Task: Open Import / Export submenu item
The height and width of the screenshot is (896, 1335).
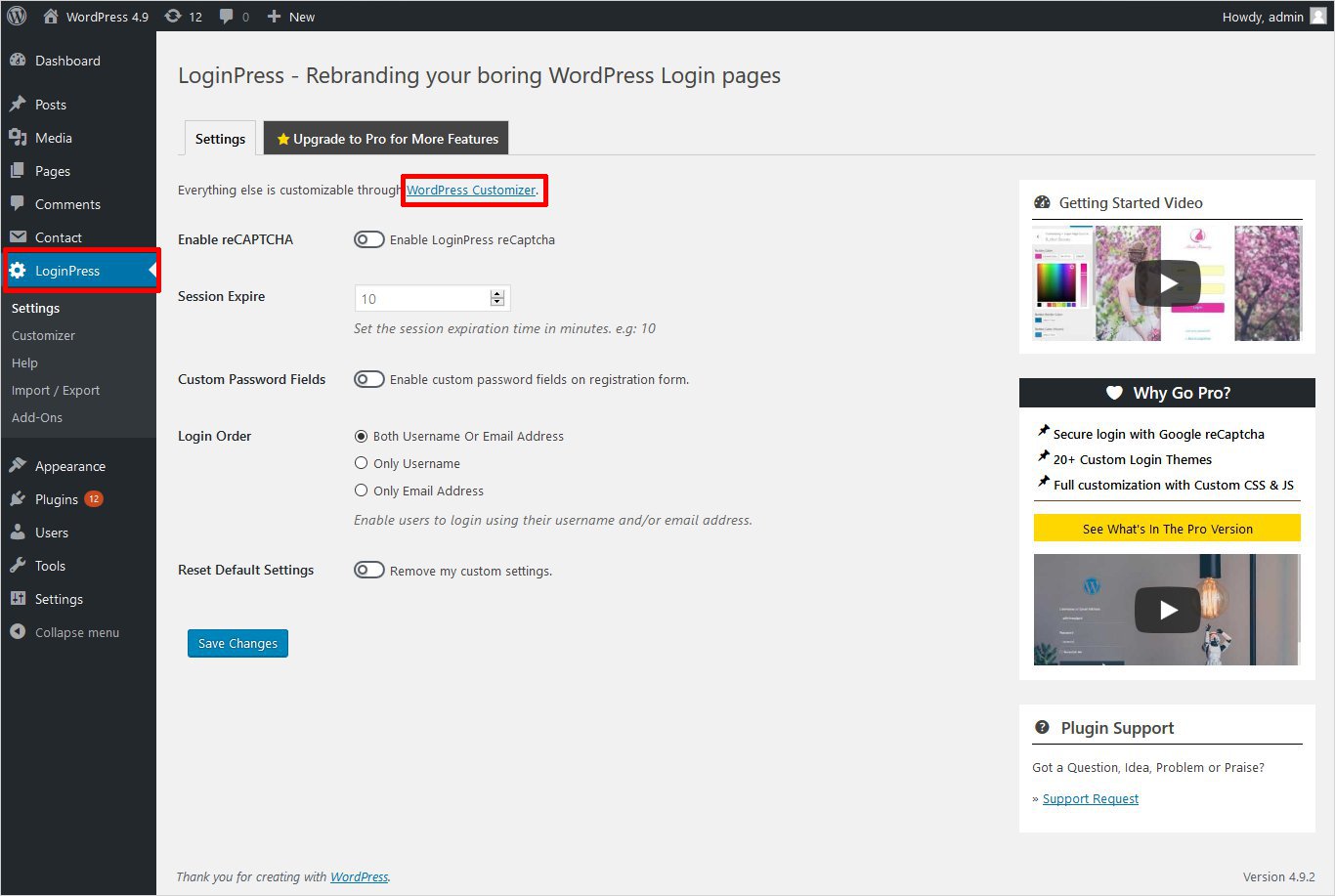Action: tap(56, 390)
